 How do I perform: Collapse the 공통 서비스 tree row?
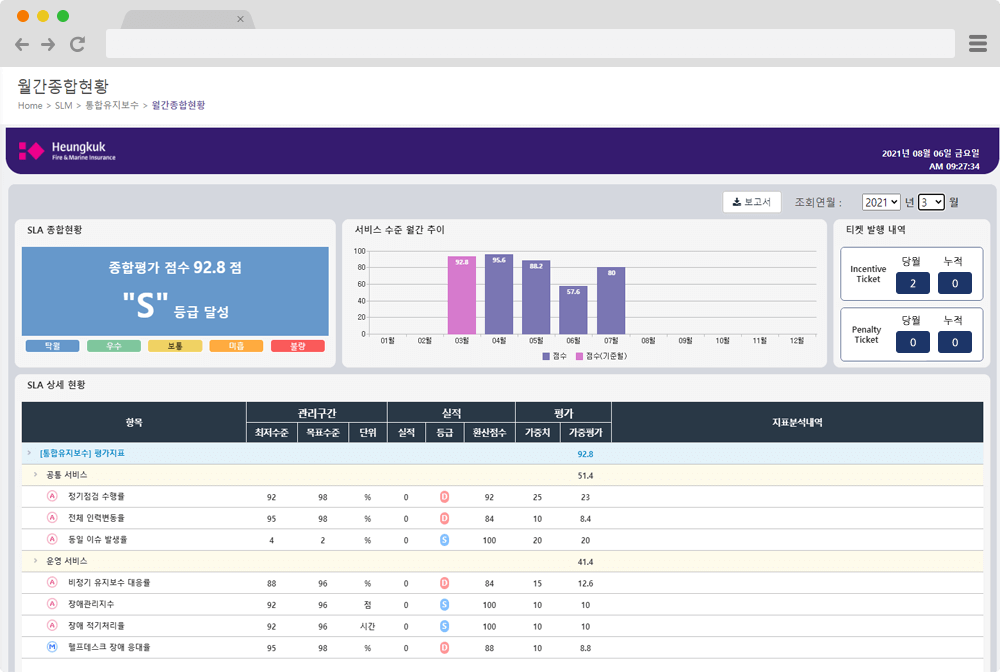click(x=36, y=475)
